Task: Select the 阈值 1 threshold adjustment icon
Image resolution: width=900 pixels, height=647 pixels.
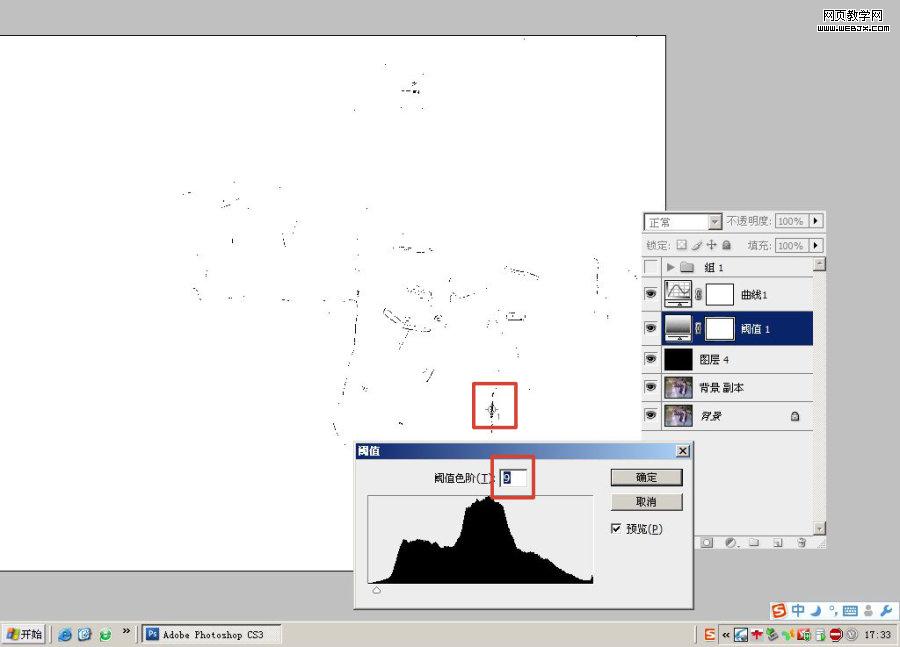Action: 678,328
